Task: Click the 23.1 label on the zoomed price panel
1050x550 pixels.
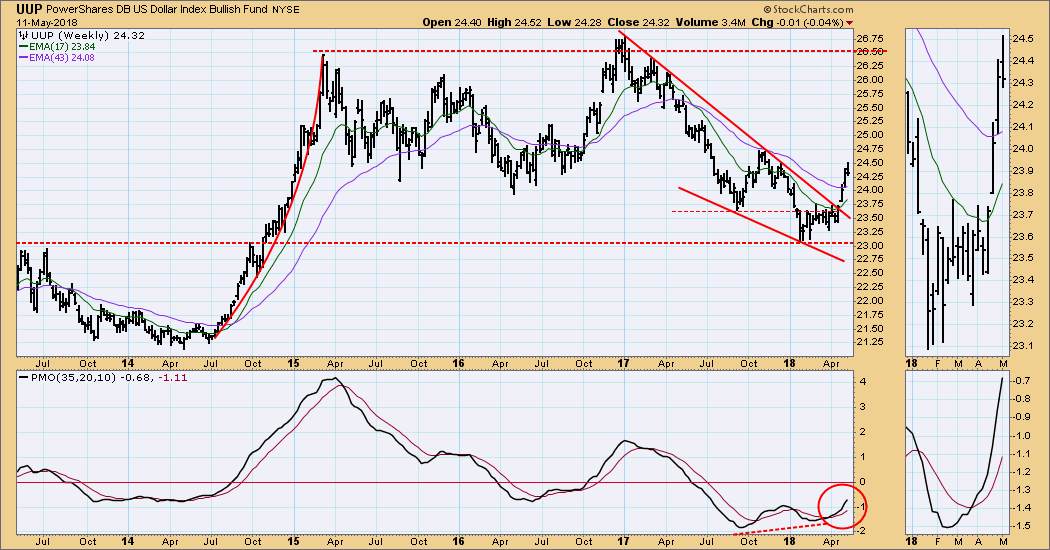Action: (x=1023, y=346)
